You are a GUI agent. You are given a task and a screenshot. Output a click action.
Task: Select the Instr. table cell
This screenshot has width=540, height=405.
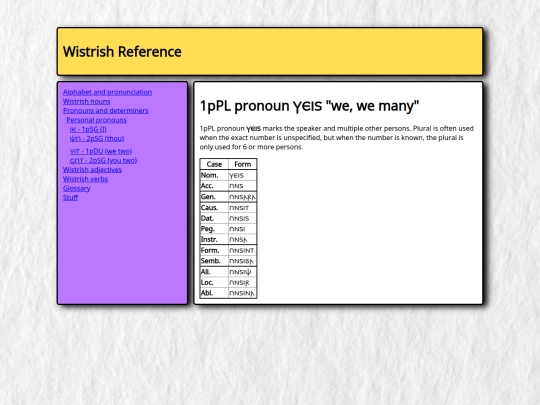(x=214, y=239)
